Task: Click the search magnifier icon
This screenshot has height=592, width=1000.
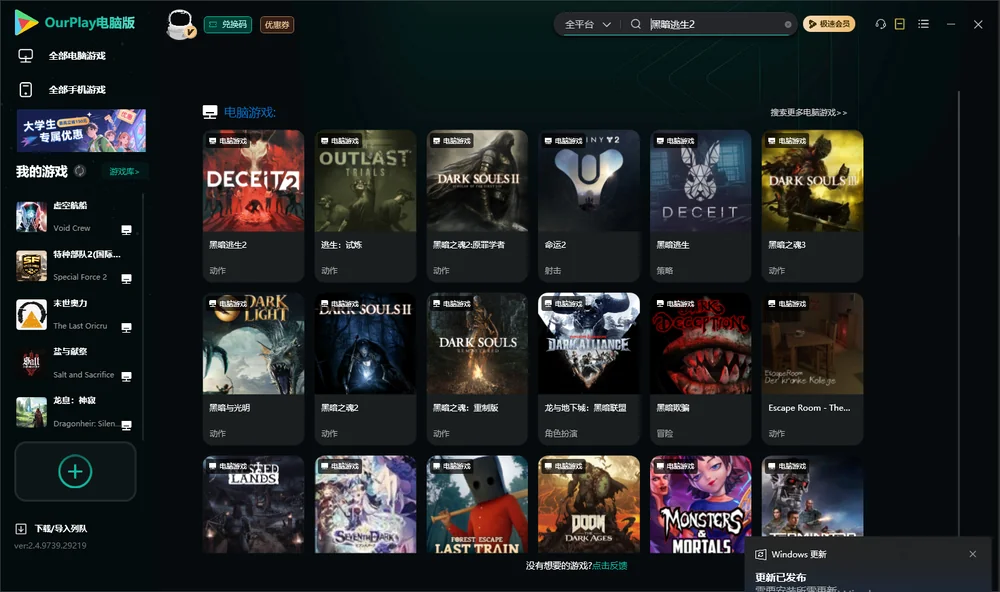Action: click(x=635, y=24)
